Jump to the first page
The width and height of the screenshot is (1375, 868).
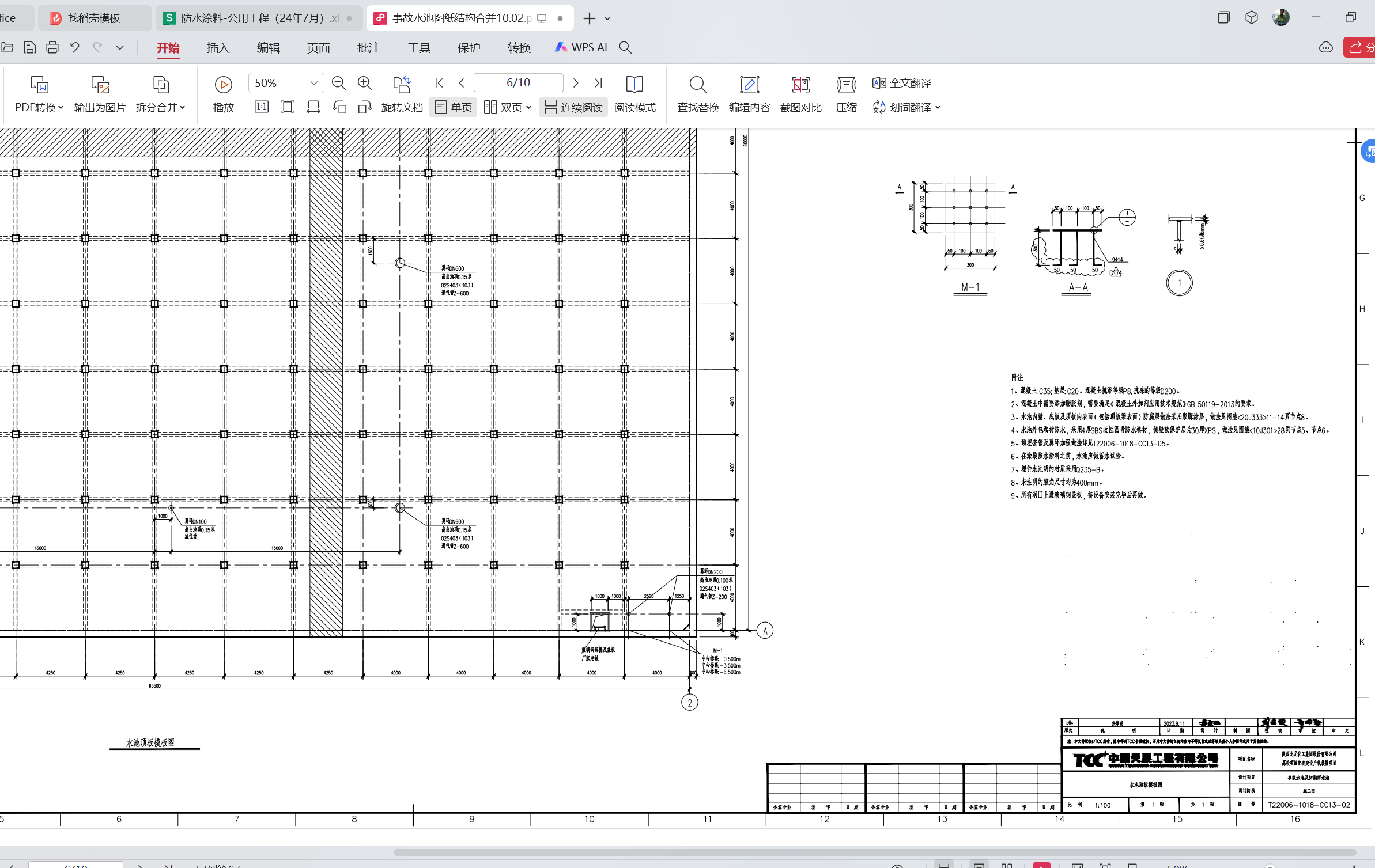(439, 83)
